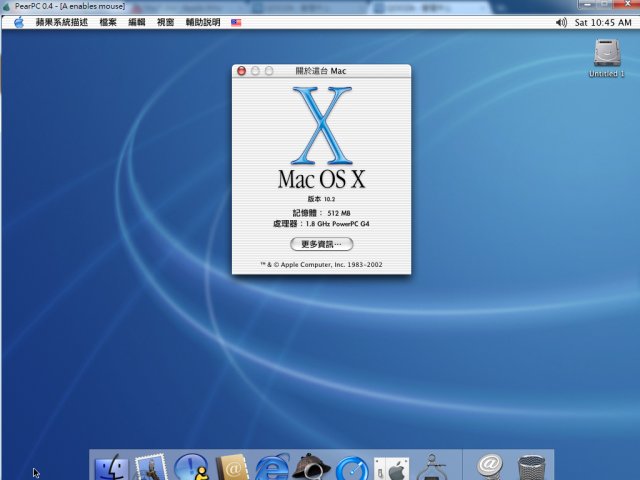Open Finder from the Dock
Screen dimensions: 640x480
(111, 468)
